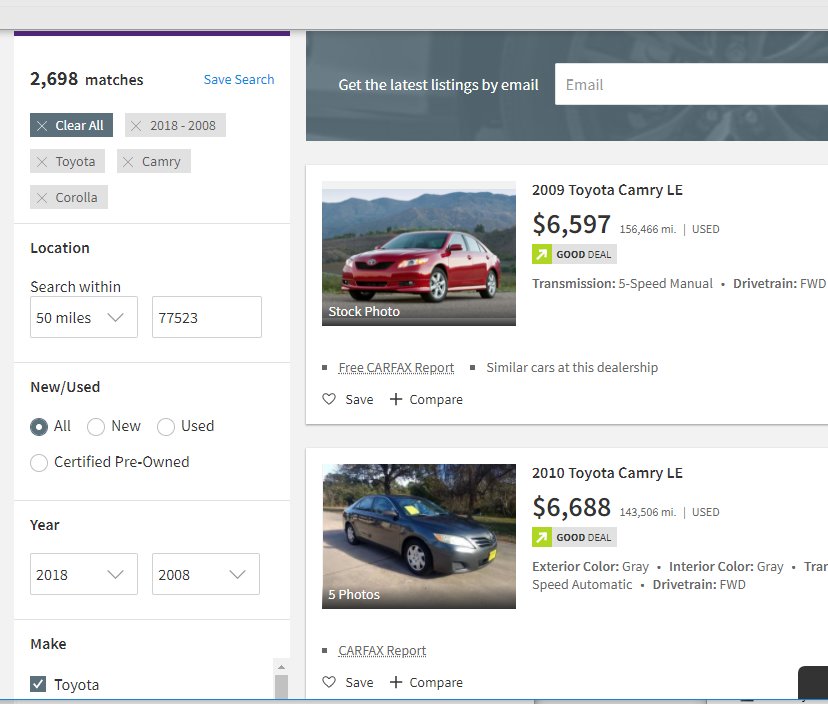Click the Good Deal badge on 2010 Camry
The image size is (828, 704).
(x=574, y=537)
